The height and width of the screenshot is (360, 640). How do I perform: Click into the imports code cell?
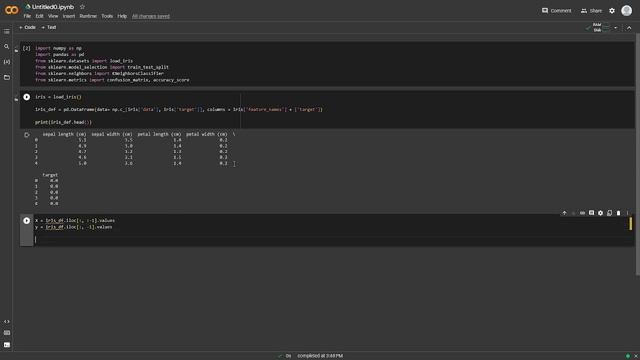click(x=327, y=64)
